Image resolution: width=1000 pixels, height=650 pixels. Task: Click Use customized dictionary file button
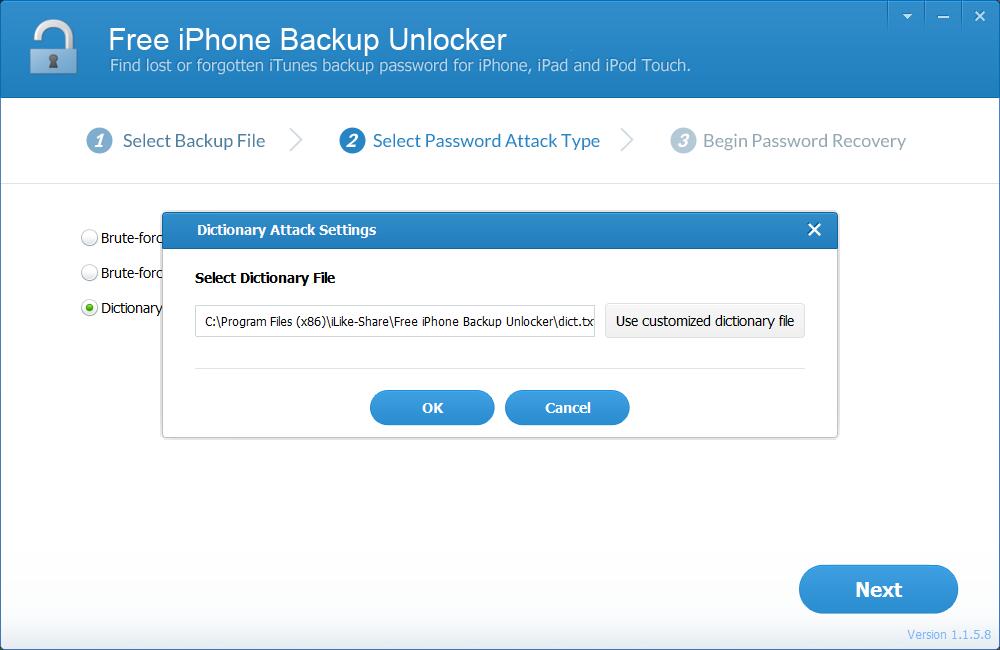point(705,321)
